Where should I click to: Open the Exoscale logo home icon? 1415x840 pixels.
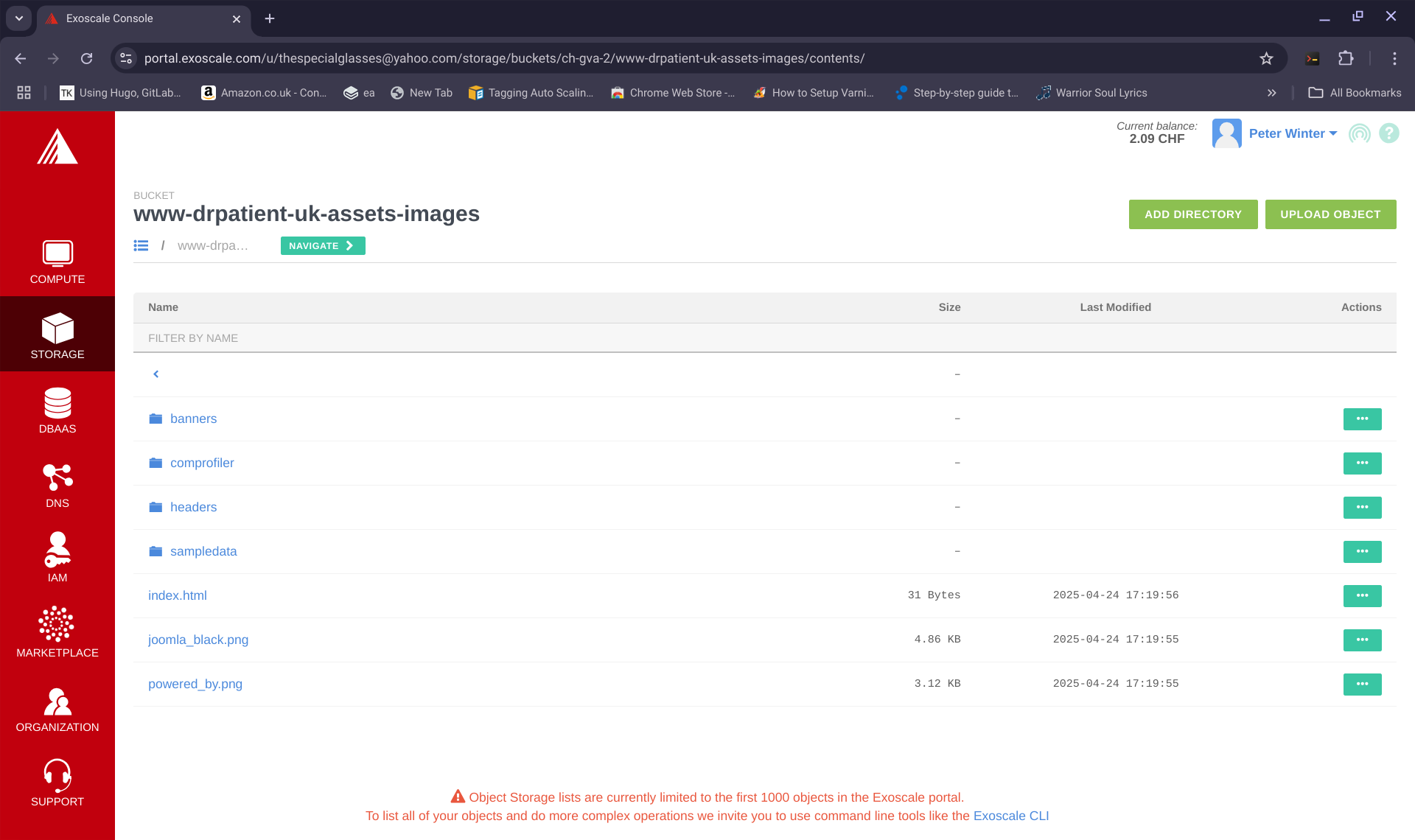pyautogui.click(x=57, y=147)
